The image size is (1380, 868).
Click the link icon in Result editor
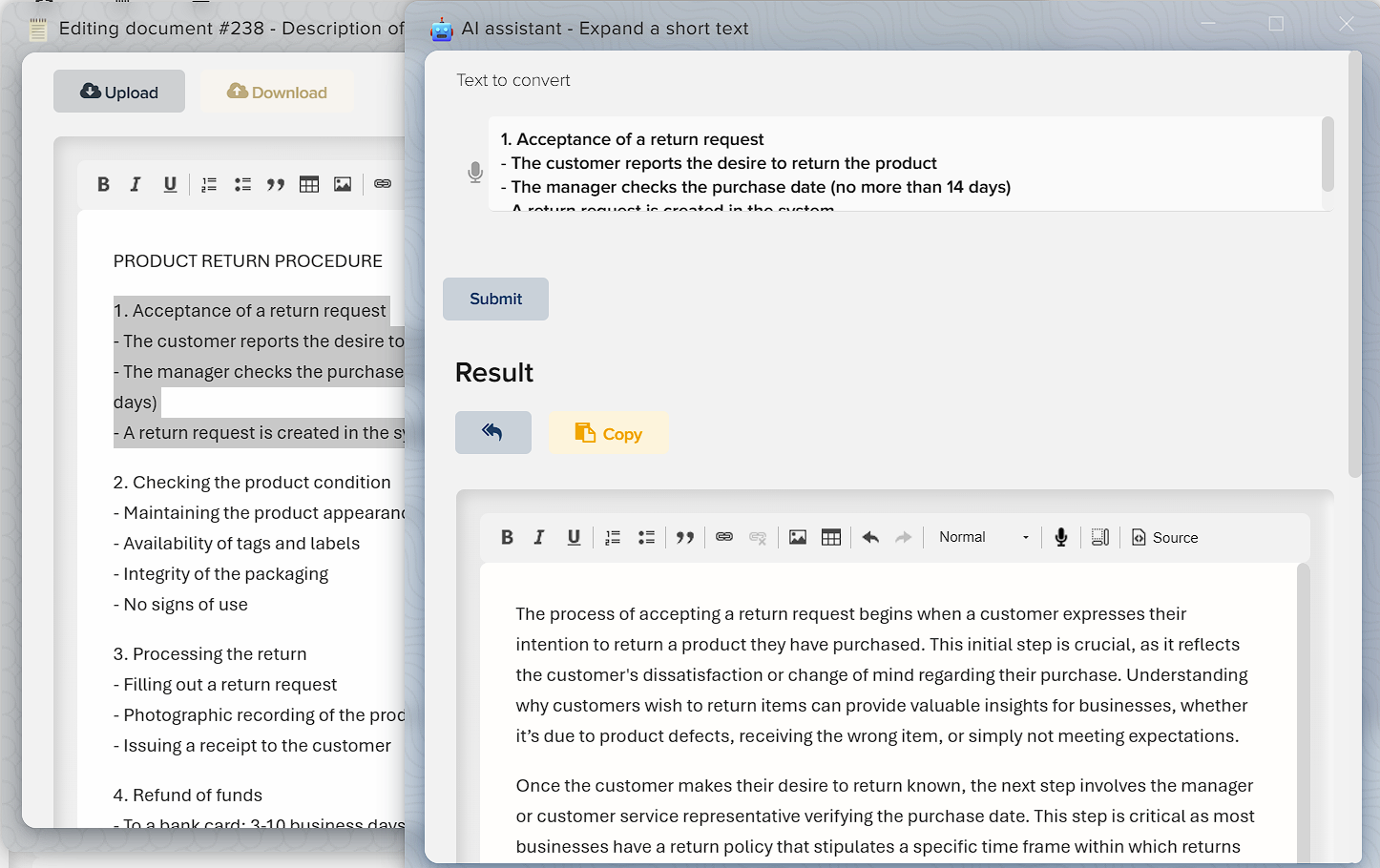724,538
